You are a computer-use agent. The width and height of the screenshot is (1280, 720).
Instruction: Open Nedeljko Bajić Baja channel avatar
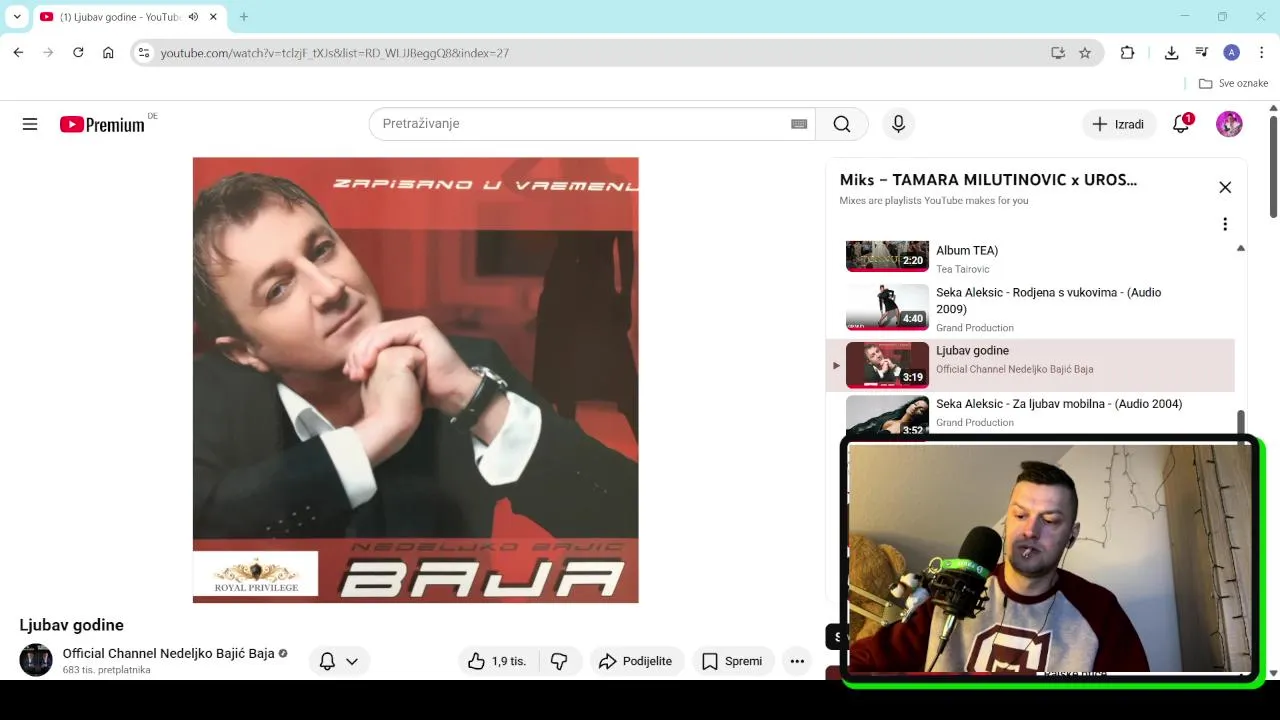click(x=36, y=660)
